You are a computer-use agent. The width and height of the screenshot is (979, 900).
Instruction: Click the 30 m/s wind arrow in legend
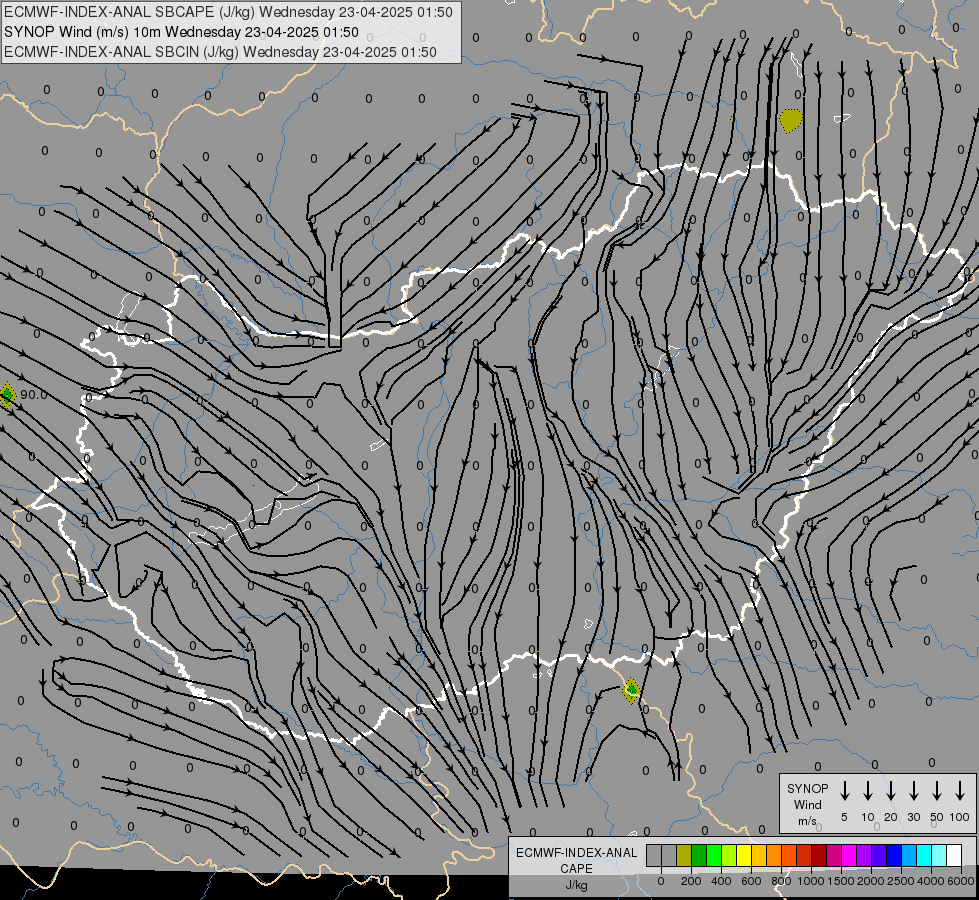click(x=913, y=791)
